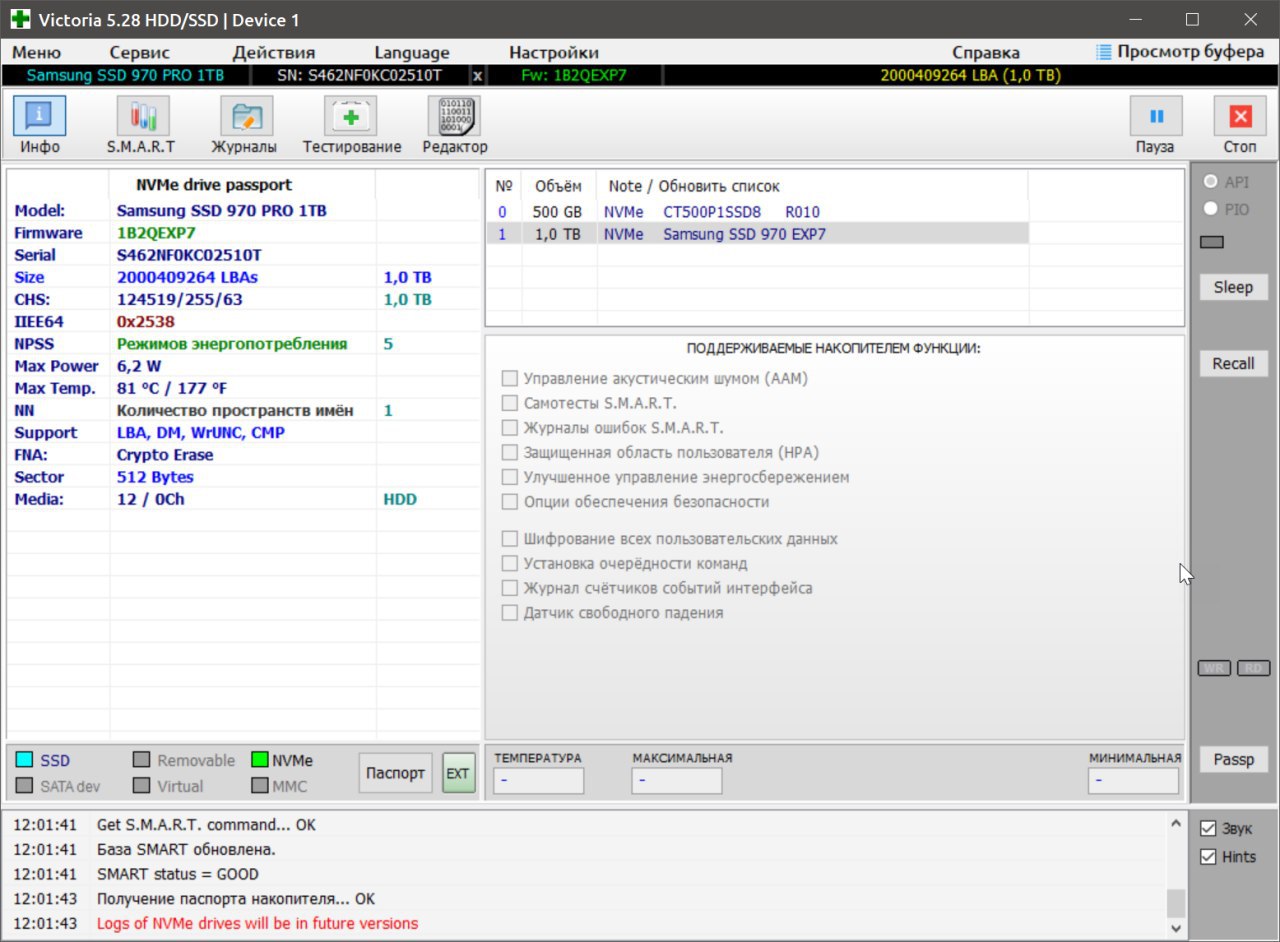Open the S.M.A.R.T toolbar icon
1280x942 pixels.
point(143,116)
